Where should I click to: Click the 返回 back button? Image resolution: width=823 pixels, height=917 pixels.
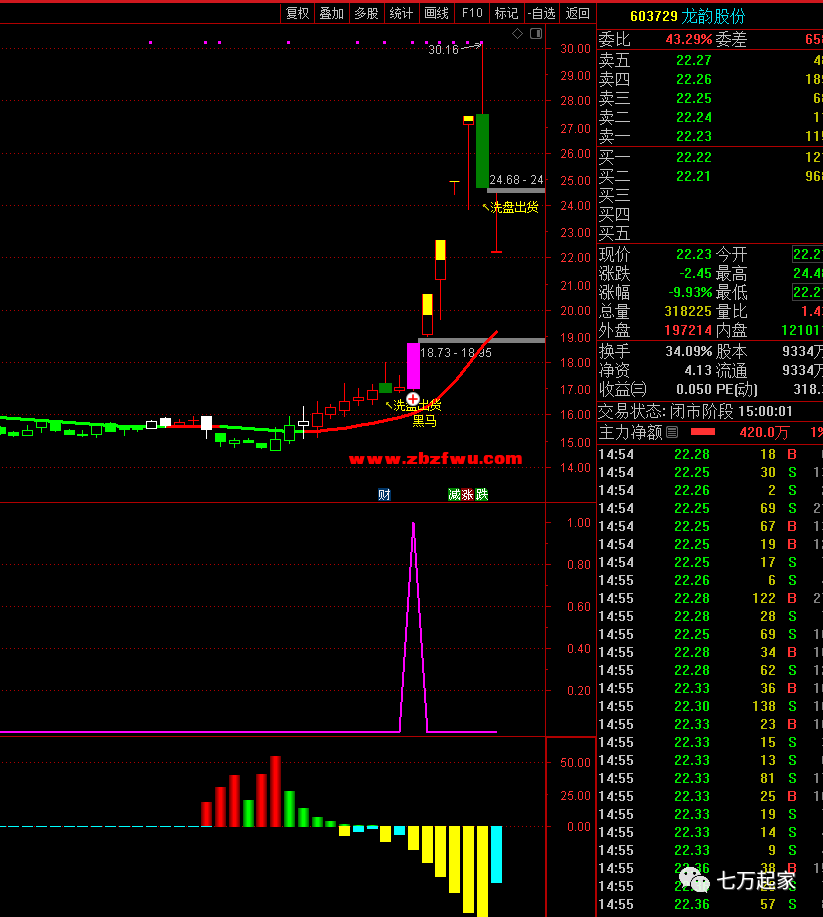577,13
